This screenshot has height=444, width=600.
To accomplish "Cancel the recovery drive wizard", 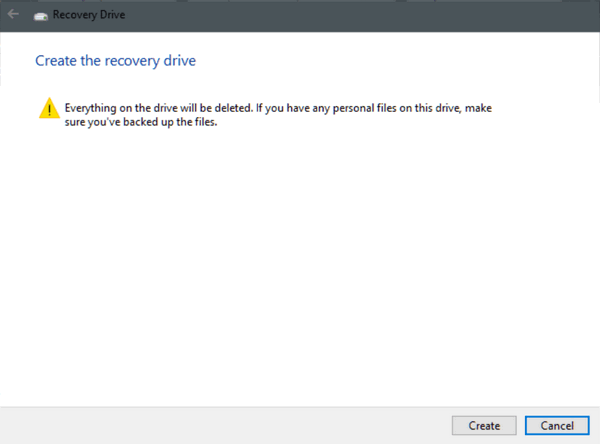I will coord(557,426).
